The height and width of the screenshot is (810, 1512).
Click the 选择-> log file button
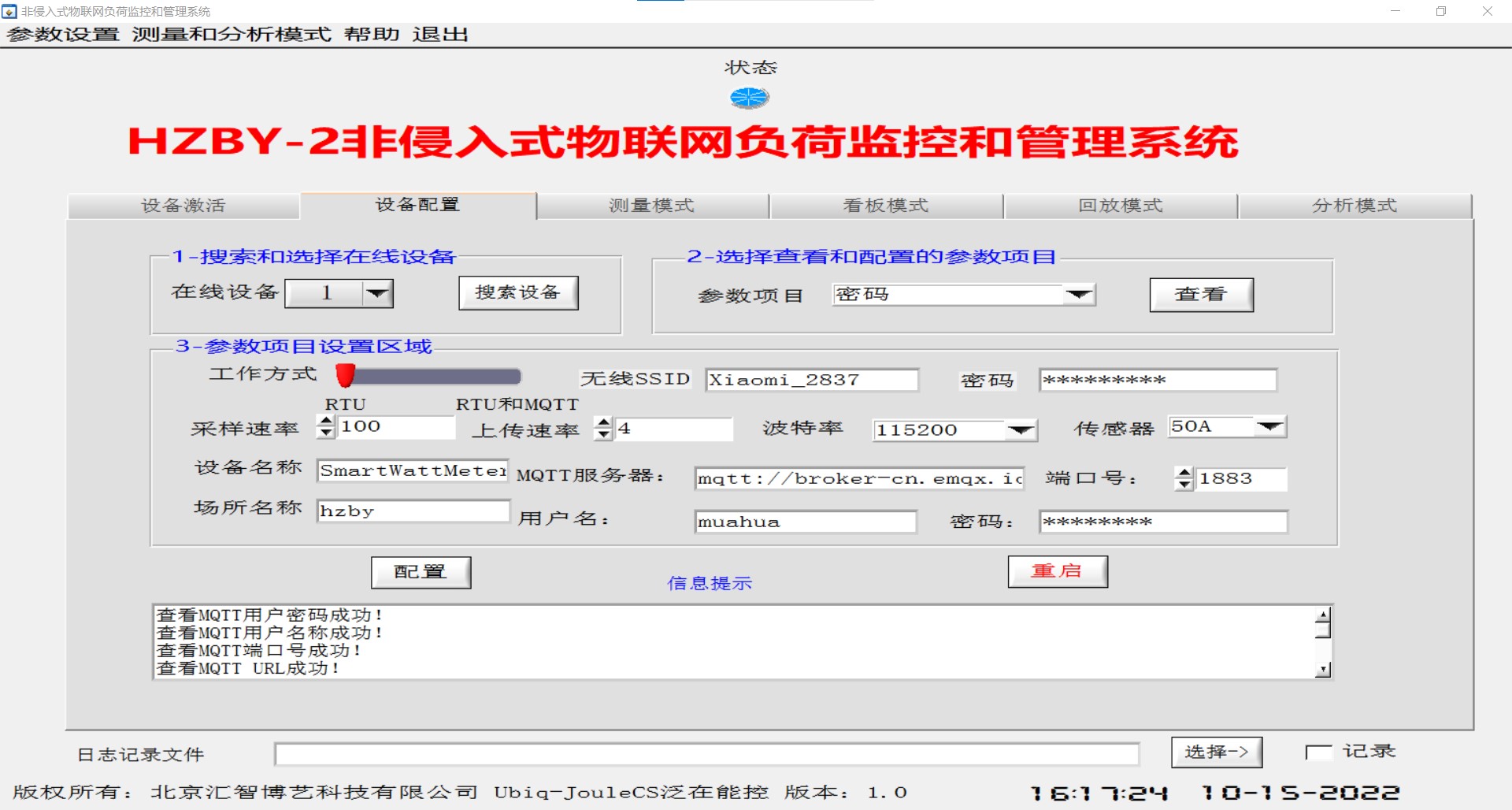[1216, 752]
